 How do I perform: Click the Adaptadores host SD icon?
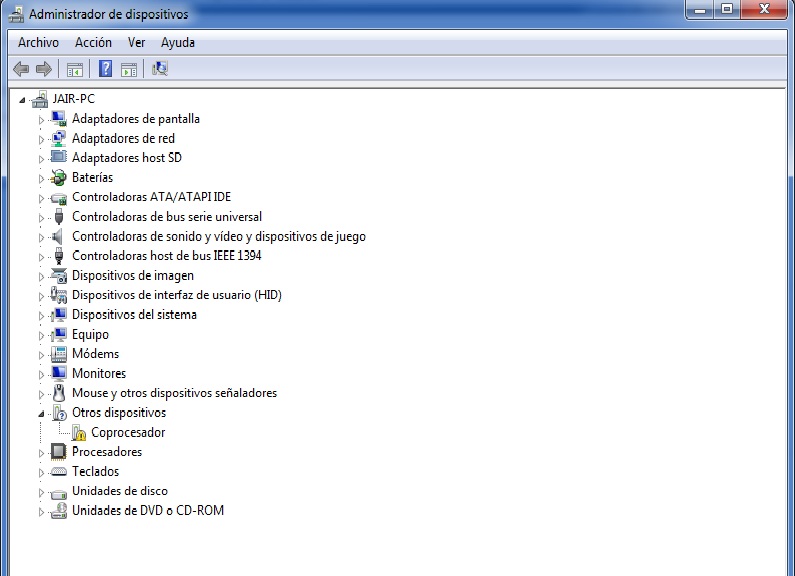[x=59, y=158]
